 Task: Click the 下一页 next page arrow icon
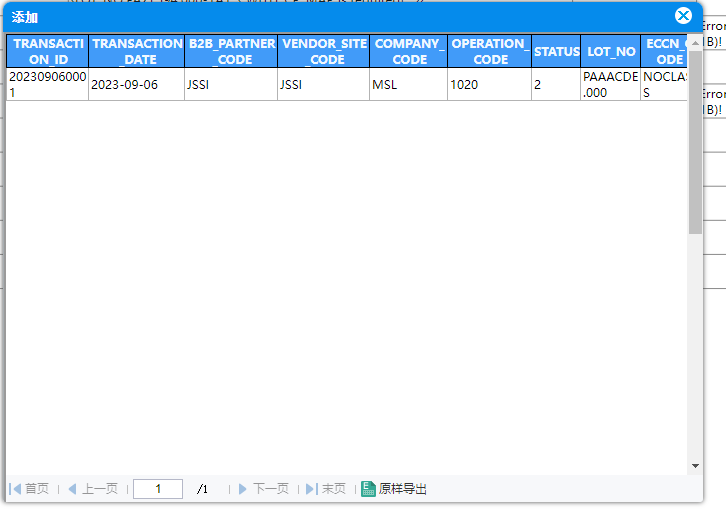click(243, 488)
